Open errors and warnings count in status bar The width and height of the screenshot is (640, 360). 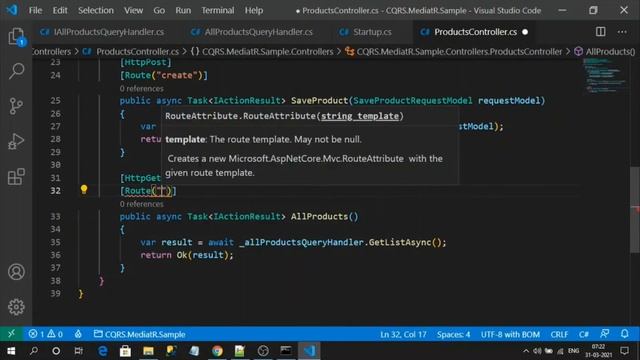46,334
